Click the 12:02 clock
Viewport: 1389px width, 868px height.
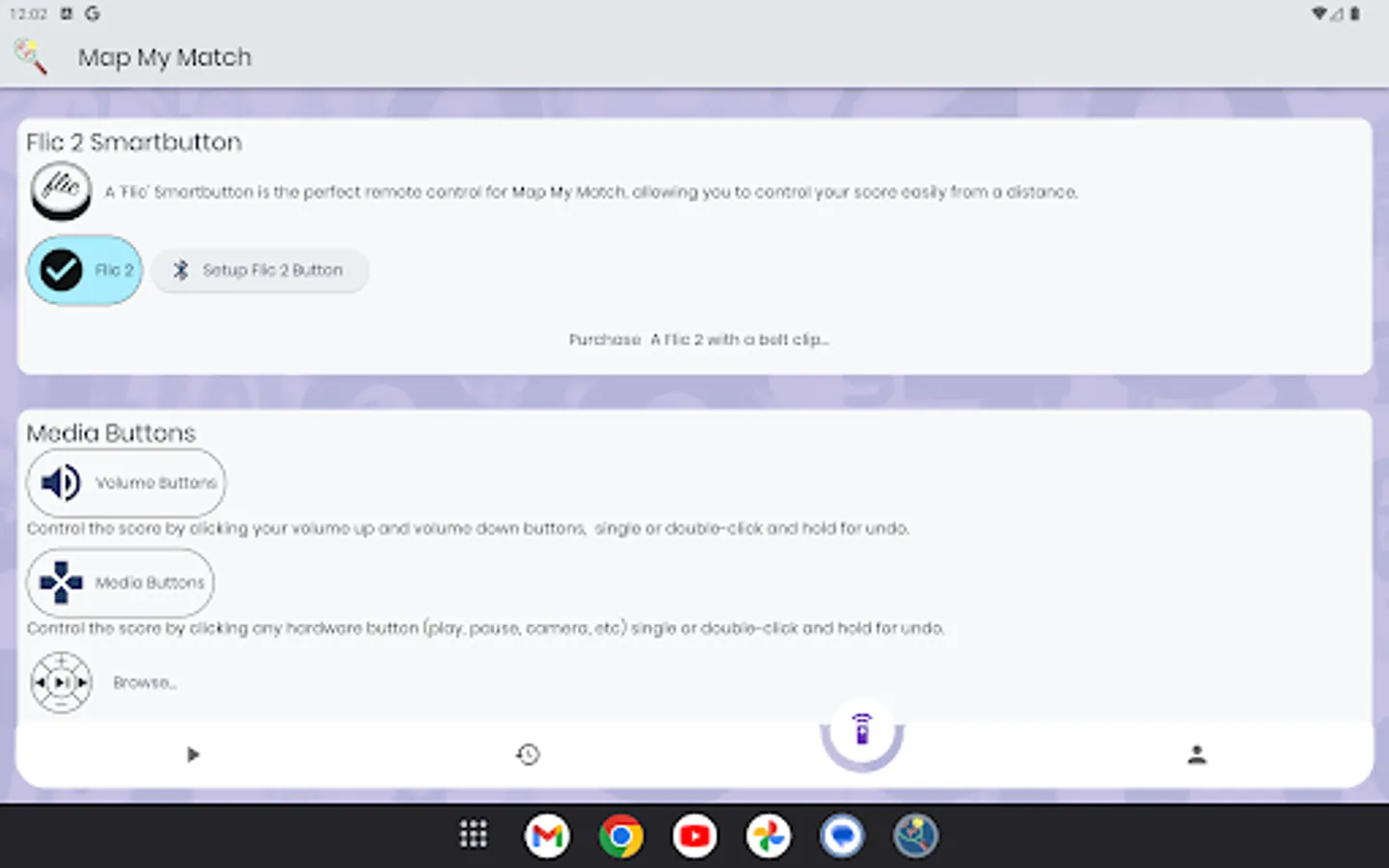coord(28,14)
